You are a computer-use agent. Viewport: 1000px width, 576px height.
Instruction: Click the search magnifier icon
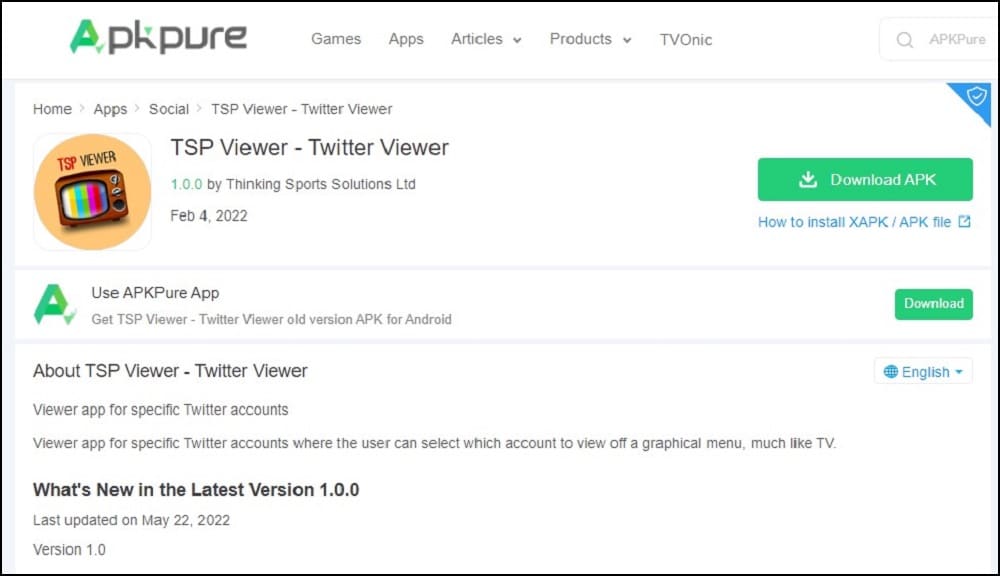[904, 40]
